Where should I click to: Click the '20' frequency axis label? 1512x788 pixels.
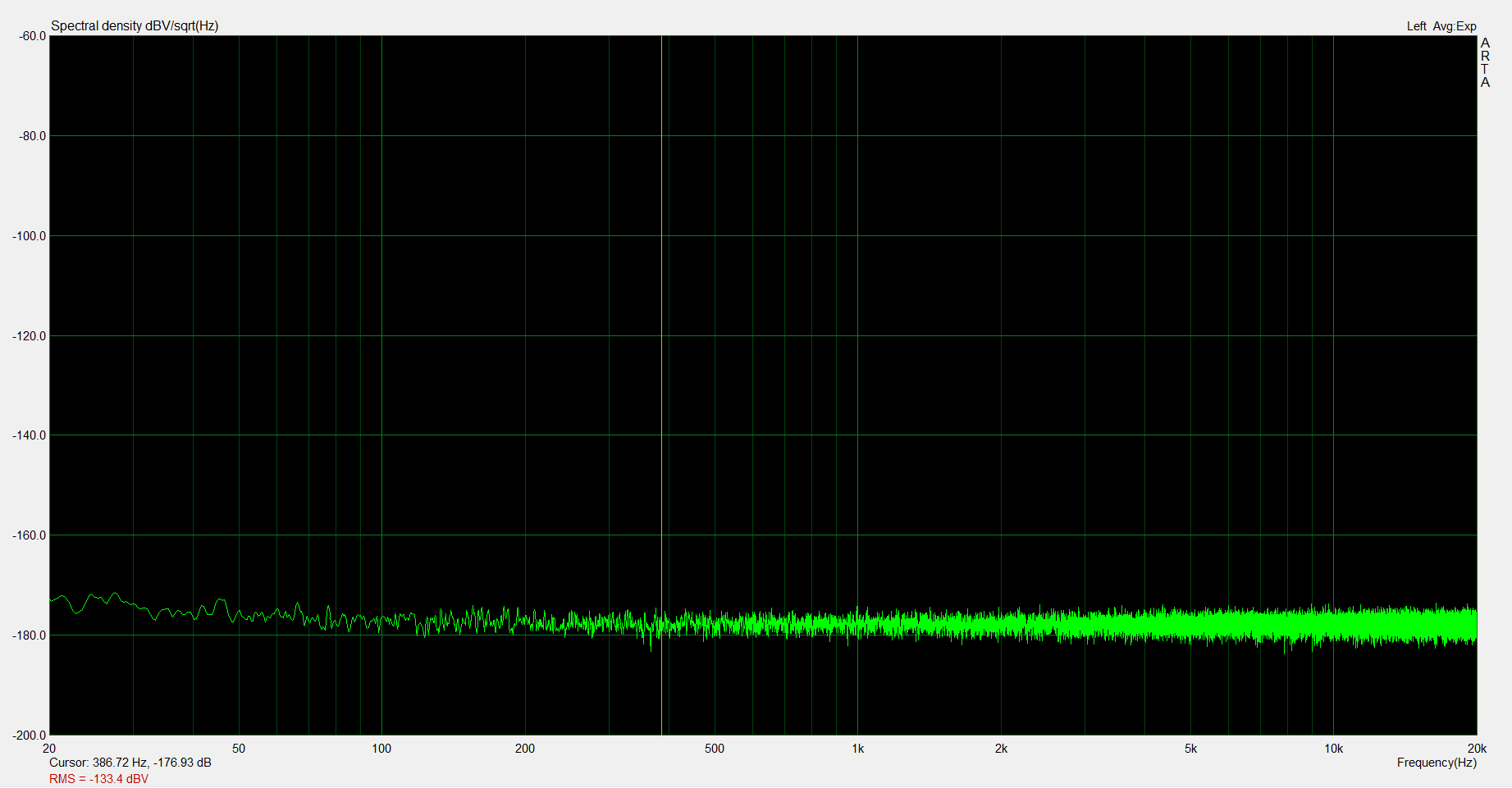(49, 749)
